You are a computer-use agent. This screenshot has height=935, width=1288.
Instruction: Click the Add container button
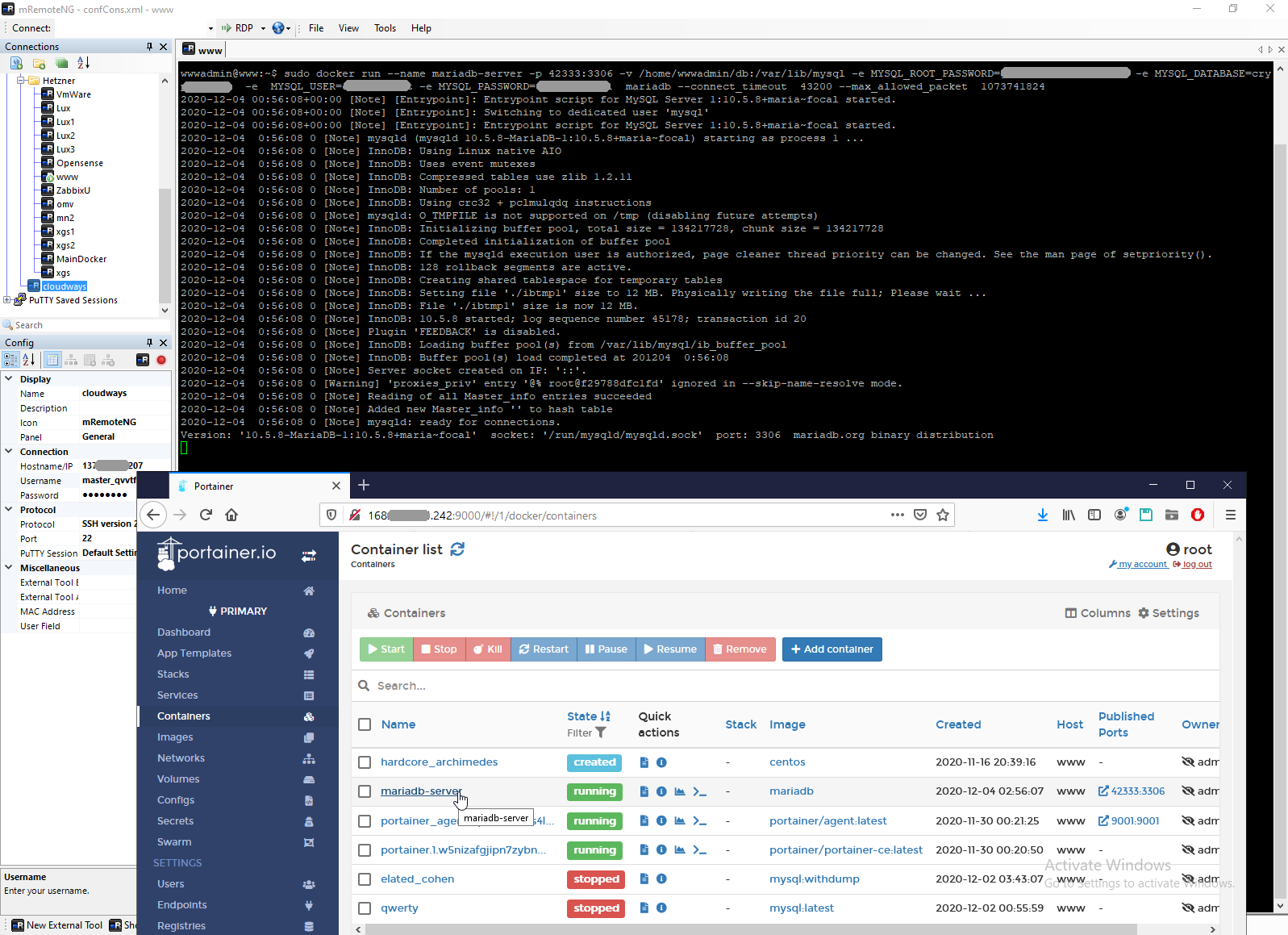[x=832, y=649]
